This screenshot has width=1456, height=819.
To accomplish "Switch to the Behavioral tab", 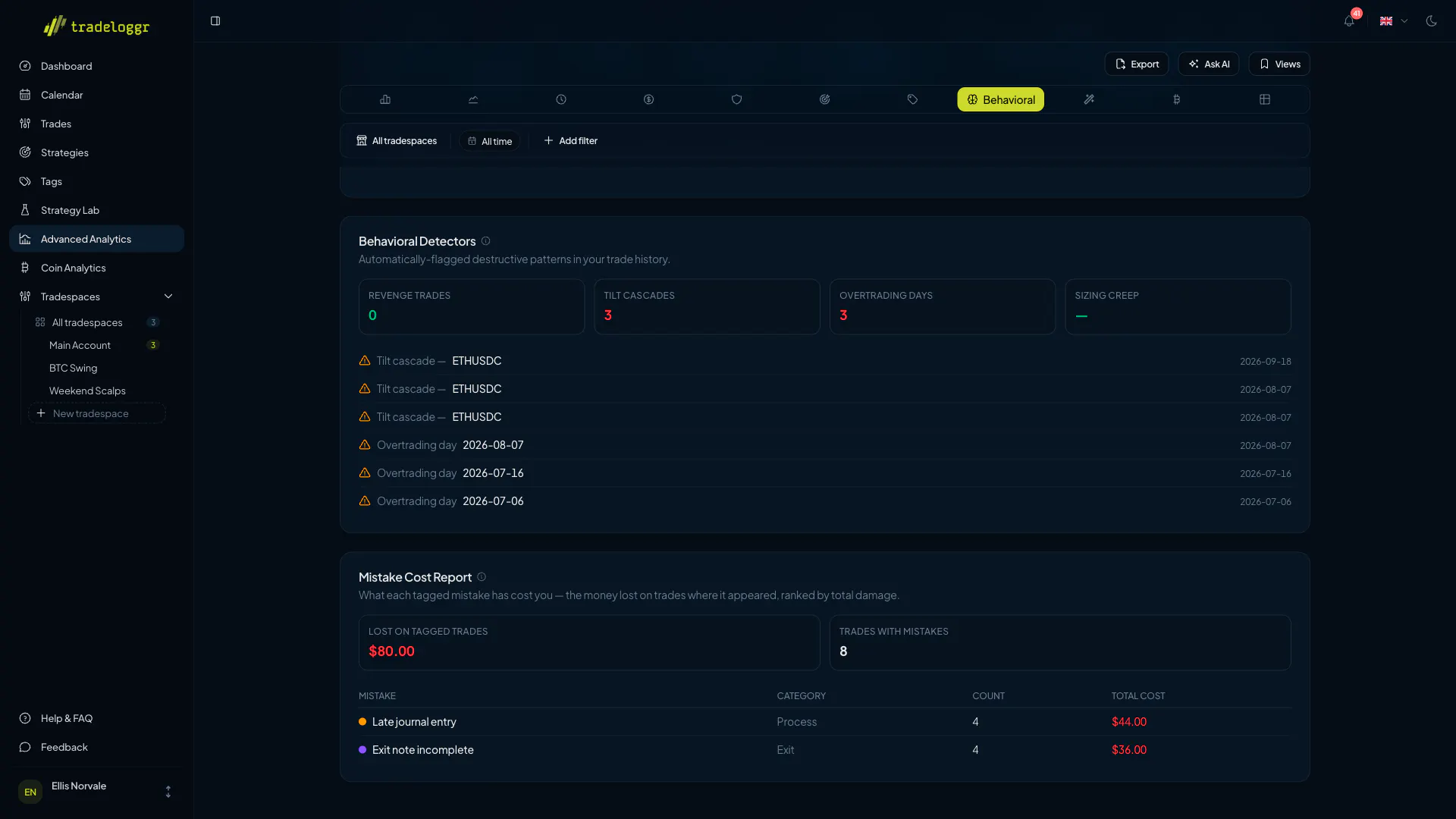I will click(x=1000, y=99).
